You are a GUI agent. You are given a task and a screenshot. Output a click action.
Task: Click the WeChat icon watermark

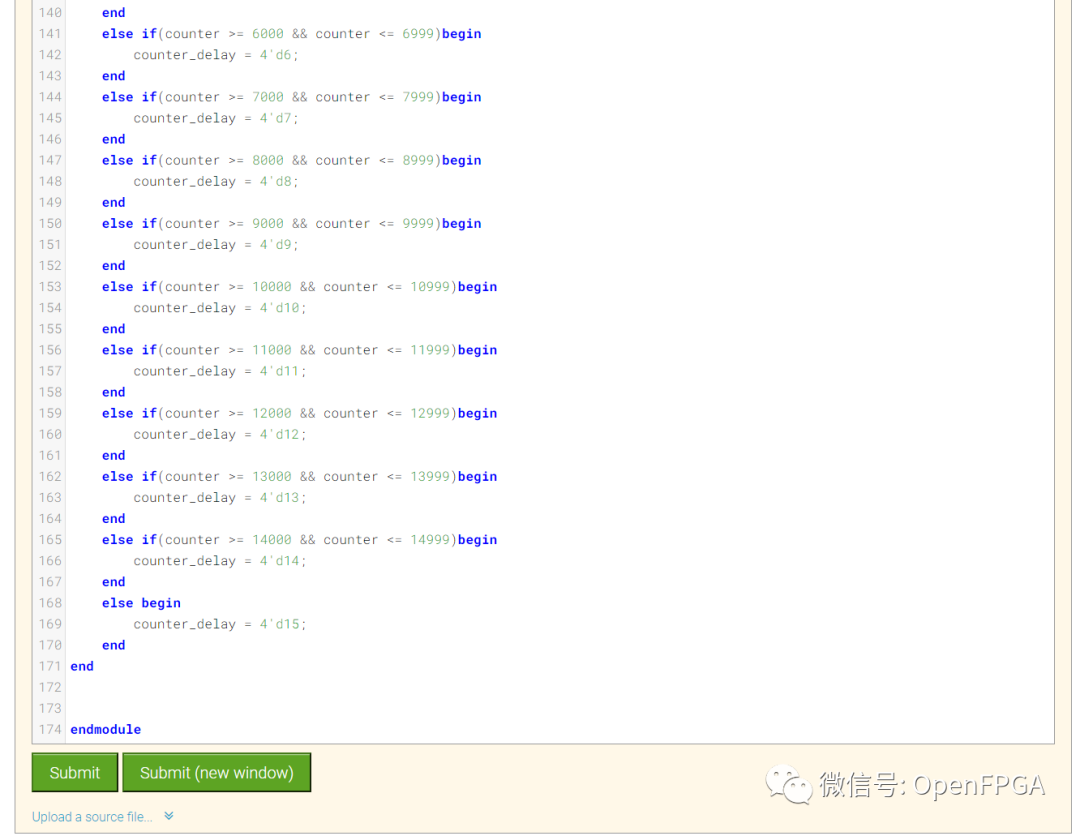coord(789,786)
